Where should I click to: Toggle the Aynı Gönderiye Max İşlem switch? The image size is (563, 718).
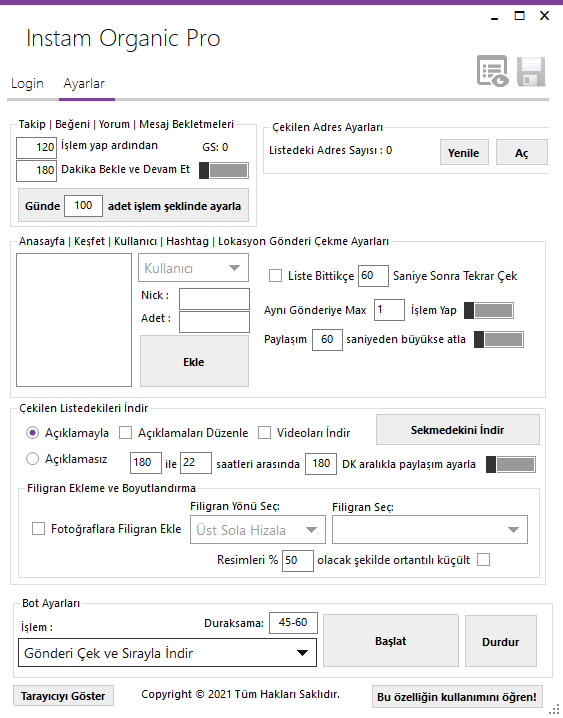pos(488,310)
